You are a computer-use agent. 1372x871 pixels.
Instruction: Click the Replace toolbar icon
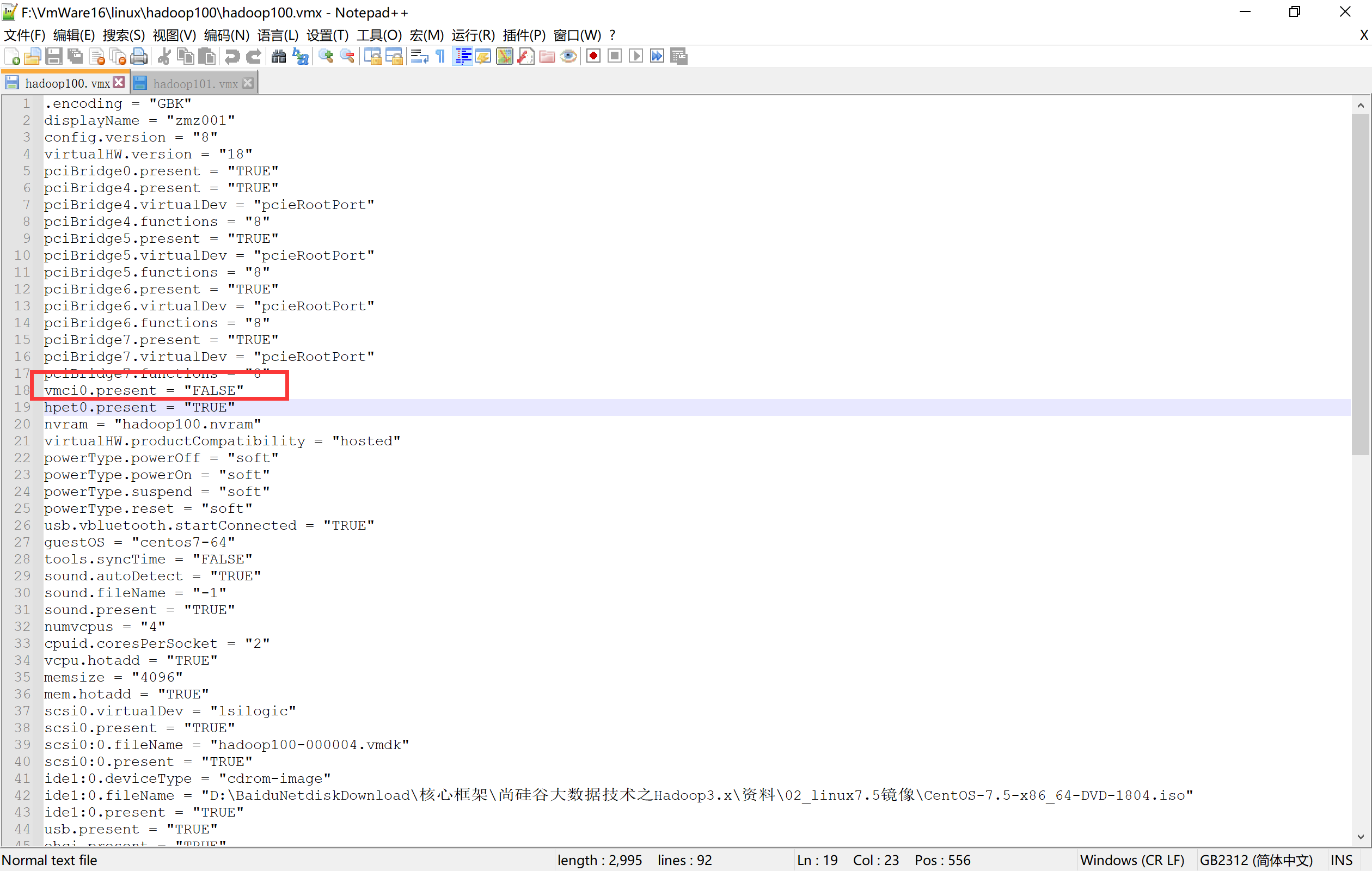301,57
